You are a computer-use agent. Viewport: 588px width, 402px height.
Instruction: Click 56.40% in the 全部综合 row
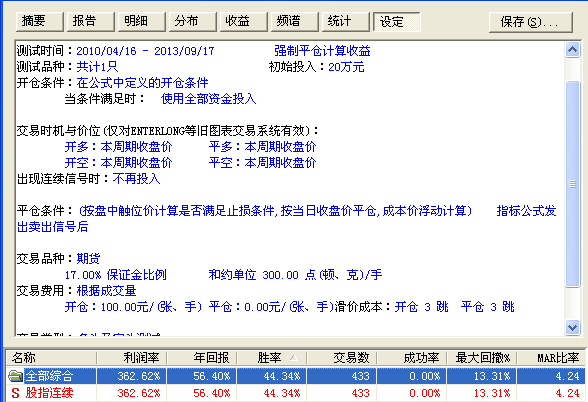coord(212,376)
